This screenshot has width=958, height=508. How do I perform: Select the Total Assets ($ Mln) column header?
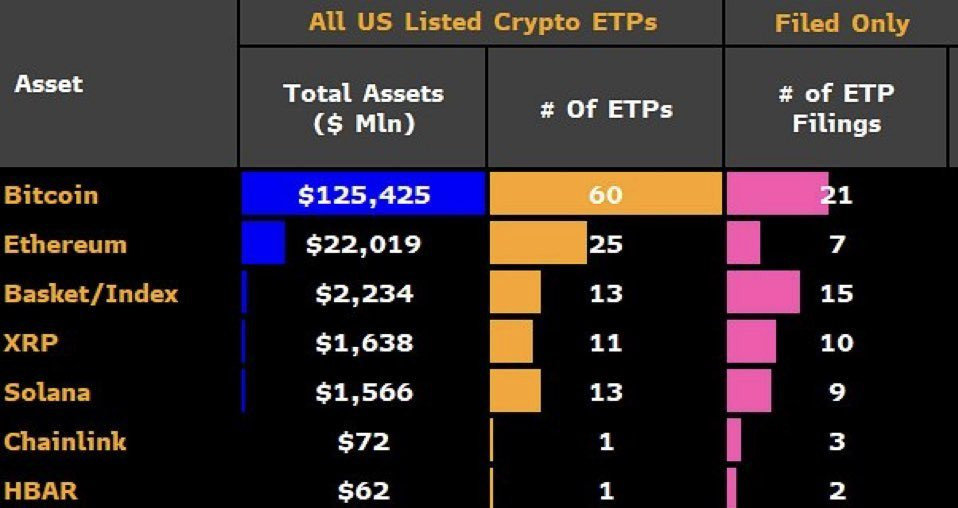point(364,108)
